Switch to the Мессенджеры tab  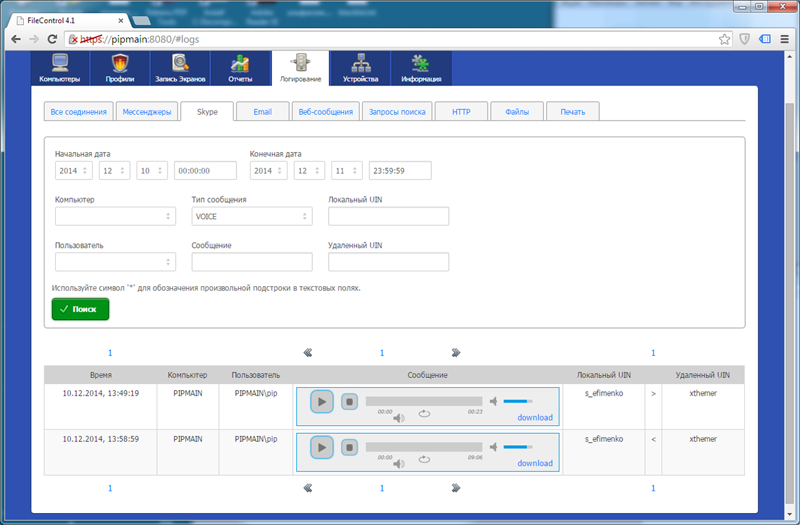click(x=146, y=112)
